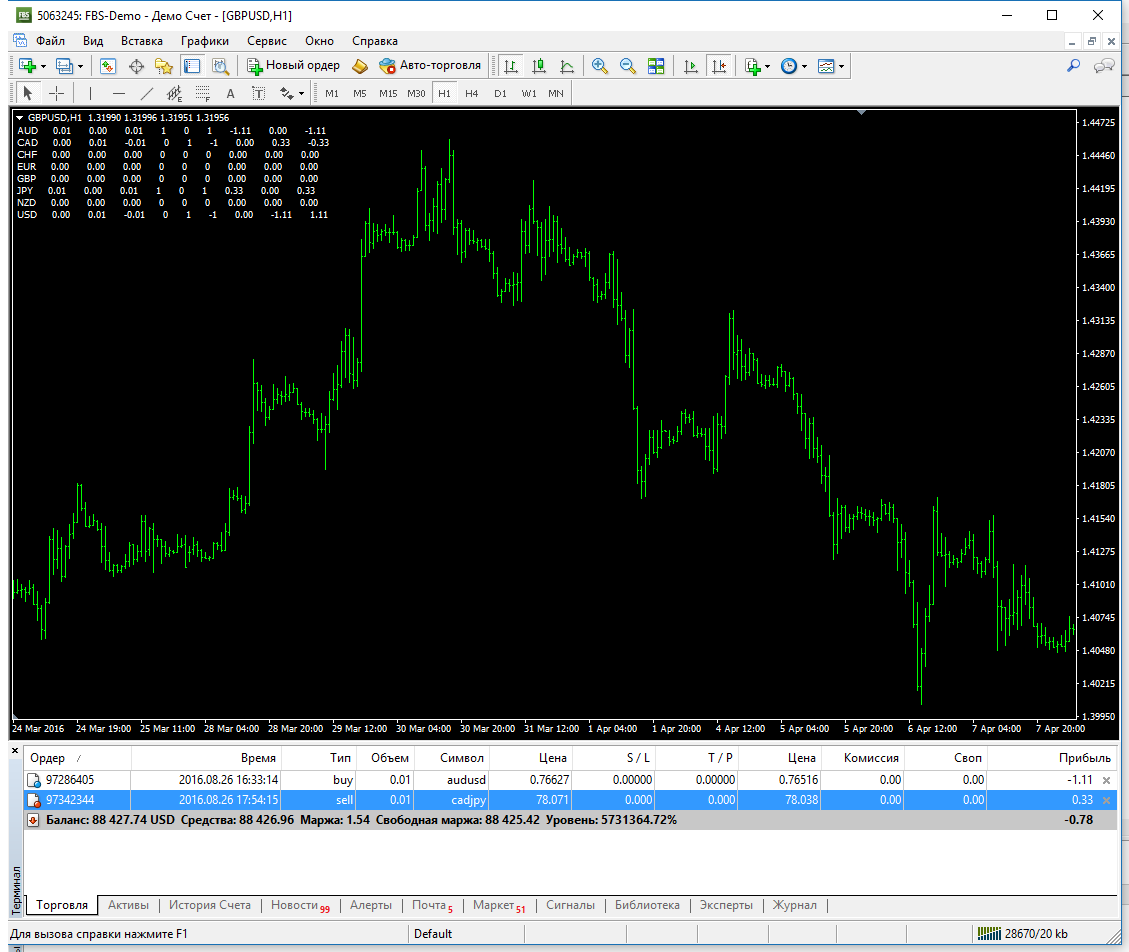Switch to M1 timeframe
The image size is (1129, 952).
pyautogui.click(x=332, y=94)
